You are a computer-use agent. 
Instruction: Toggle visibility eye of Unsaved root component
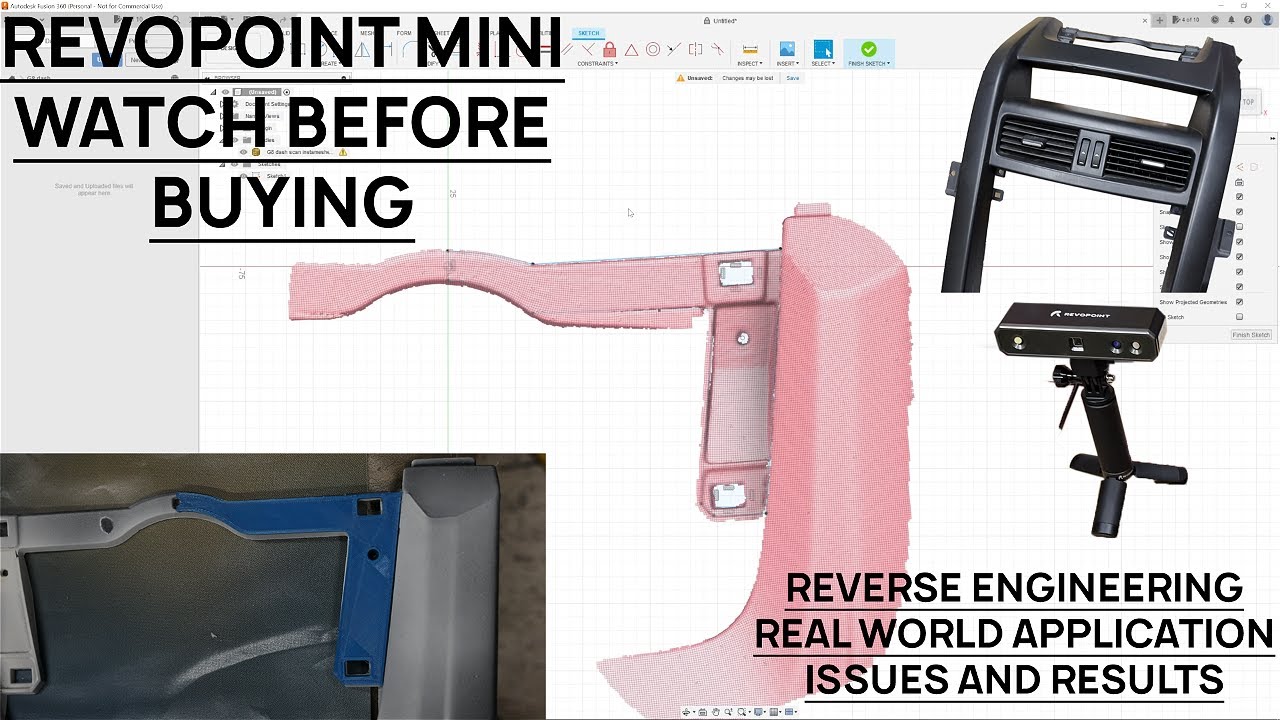(x=225, y=92)
